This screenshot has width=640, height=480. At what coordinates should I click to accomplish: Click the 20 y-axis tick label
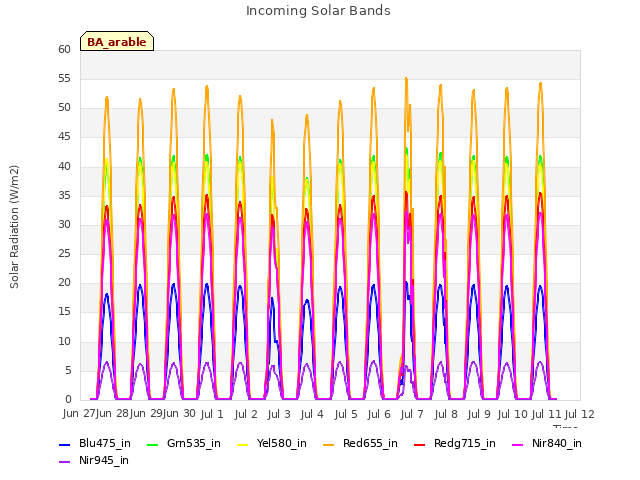(x=64, y=283)
